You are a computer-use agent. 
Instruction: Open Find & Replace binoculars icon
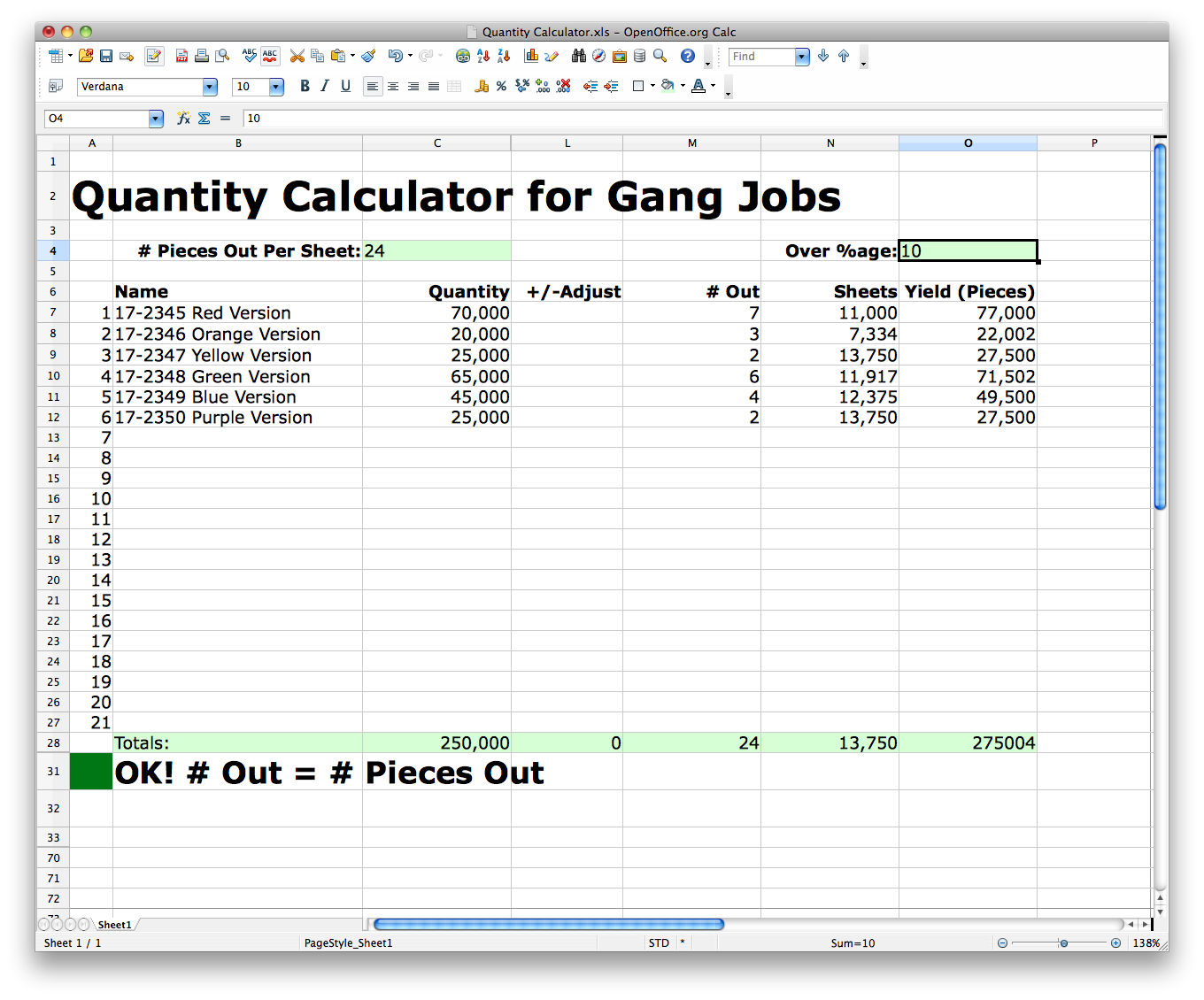[x=579, y=57]
